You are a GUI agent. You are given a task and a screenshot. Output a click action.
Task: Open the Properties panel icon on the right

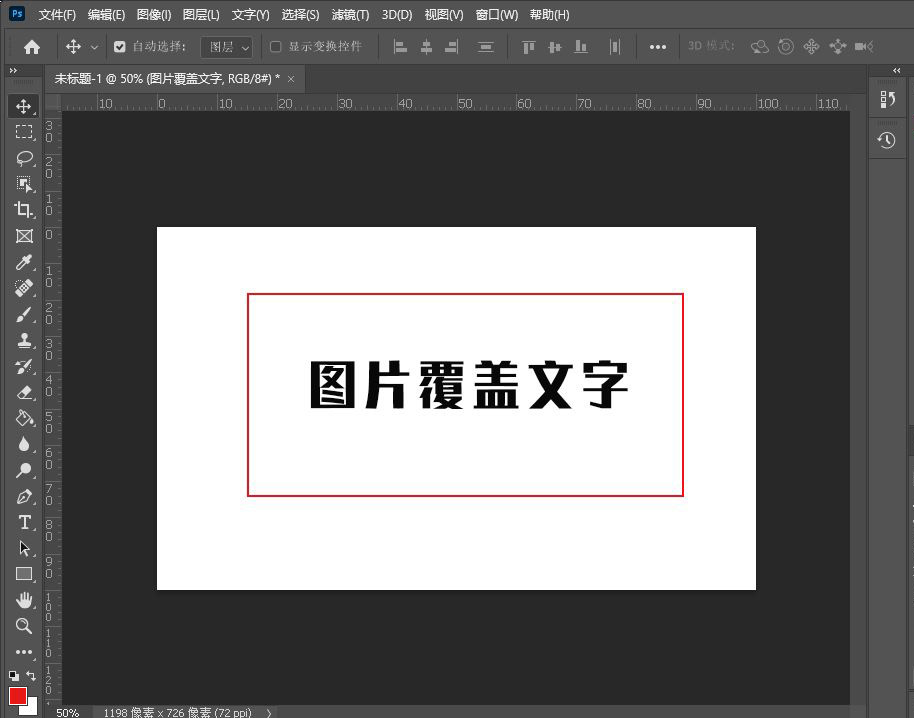click(x=887, y=99)
